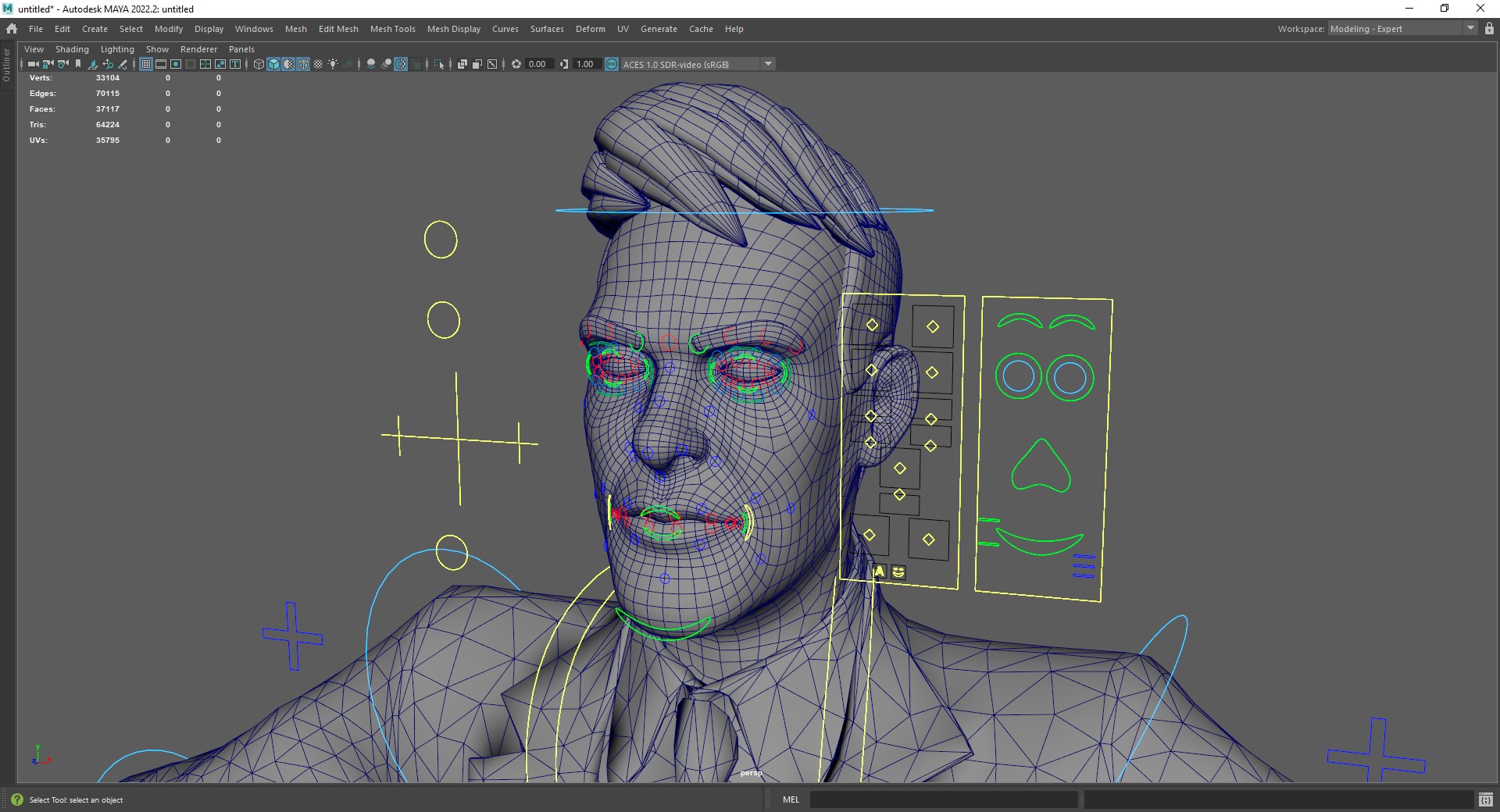Open the Mesh Tools menu
1500x812 pixels.
[x=392, y=29]
